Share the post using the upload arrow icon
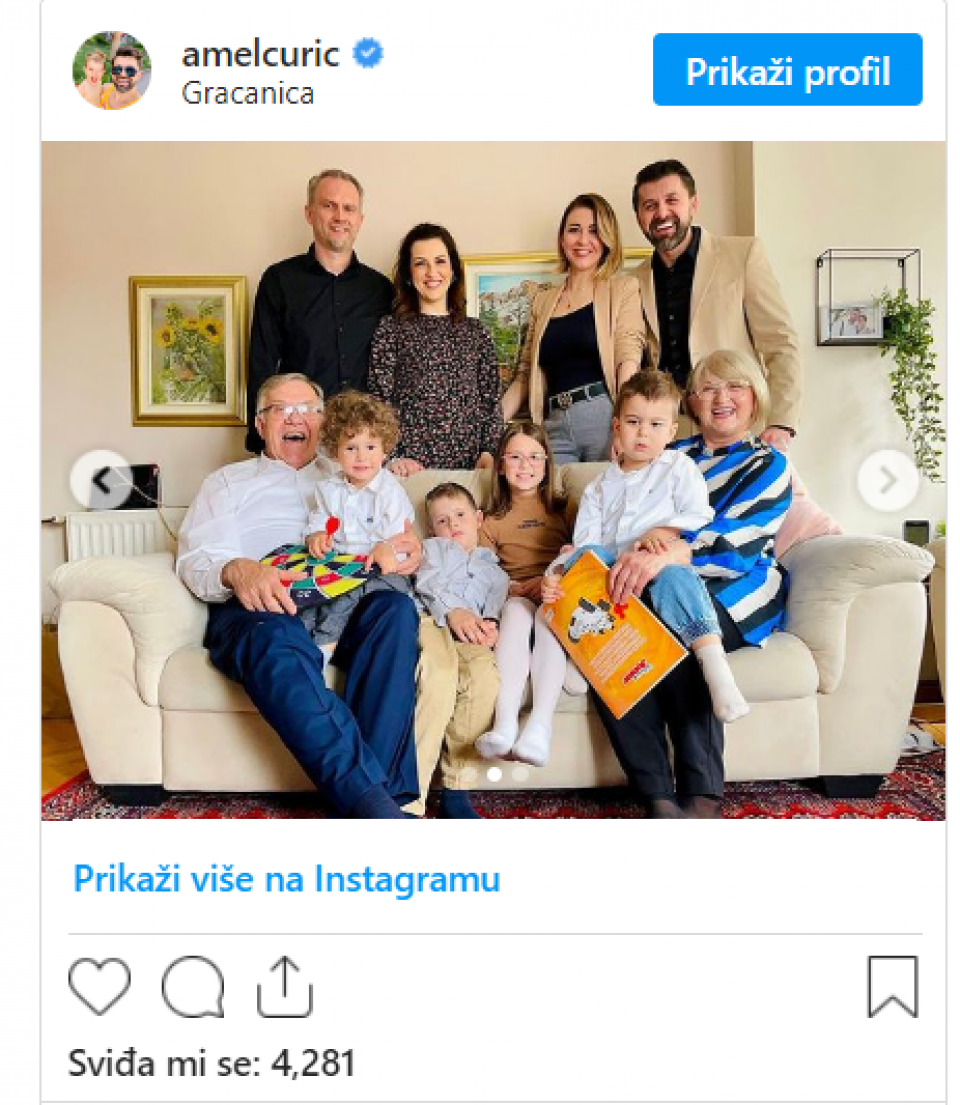Image resolution: width=960 pixels, height=1105 pixels. pyautogui.click(x=285, y=987)
